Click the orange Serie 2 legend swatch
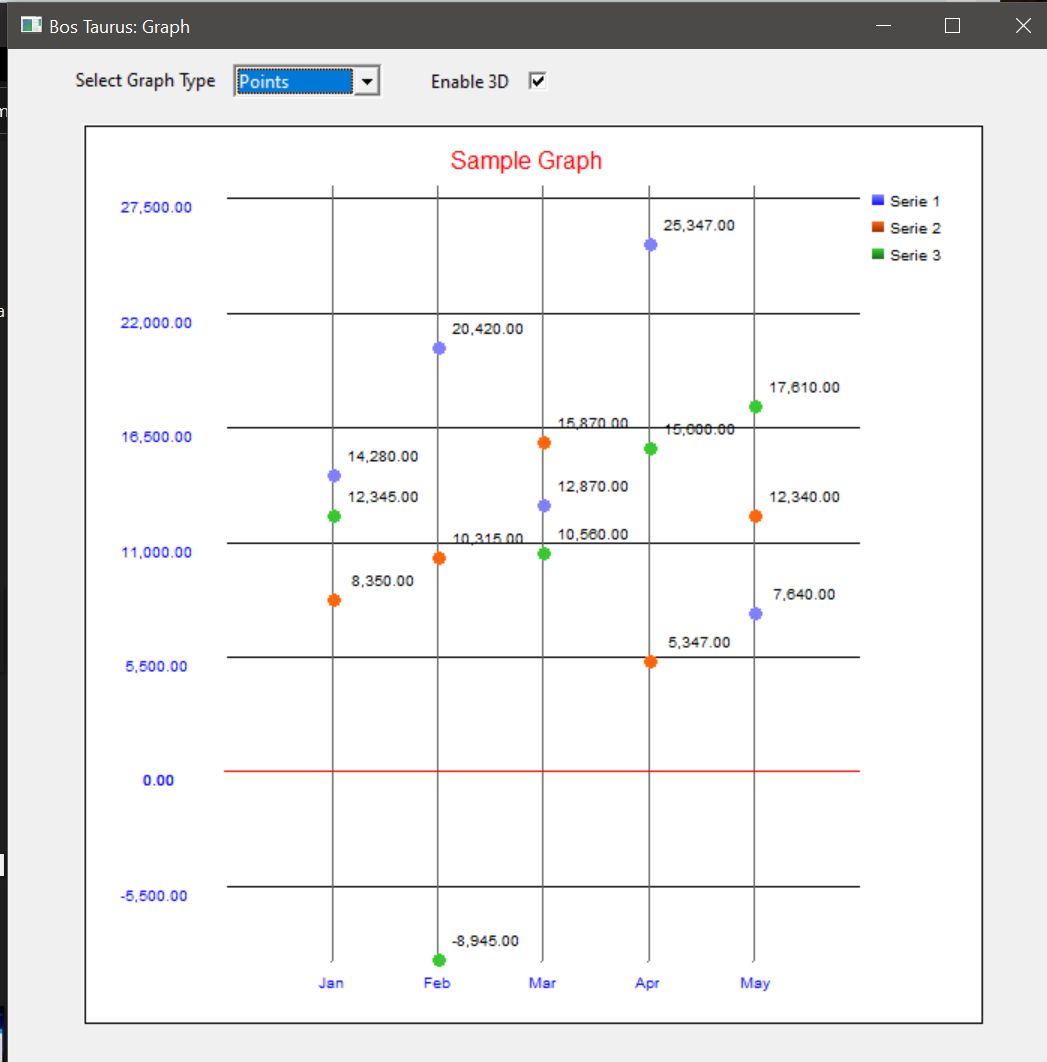The width and height of the screenshot is (1047, 1062). (x=878, y=228)
